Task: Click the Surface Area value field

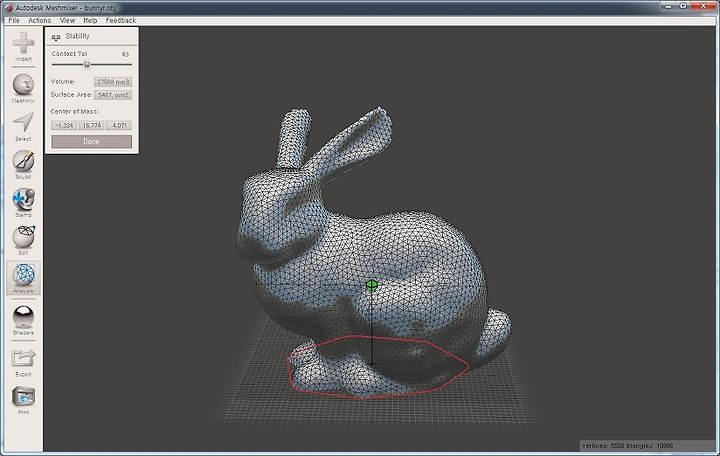Action: coord(113,95)
